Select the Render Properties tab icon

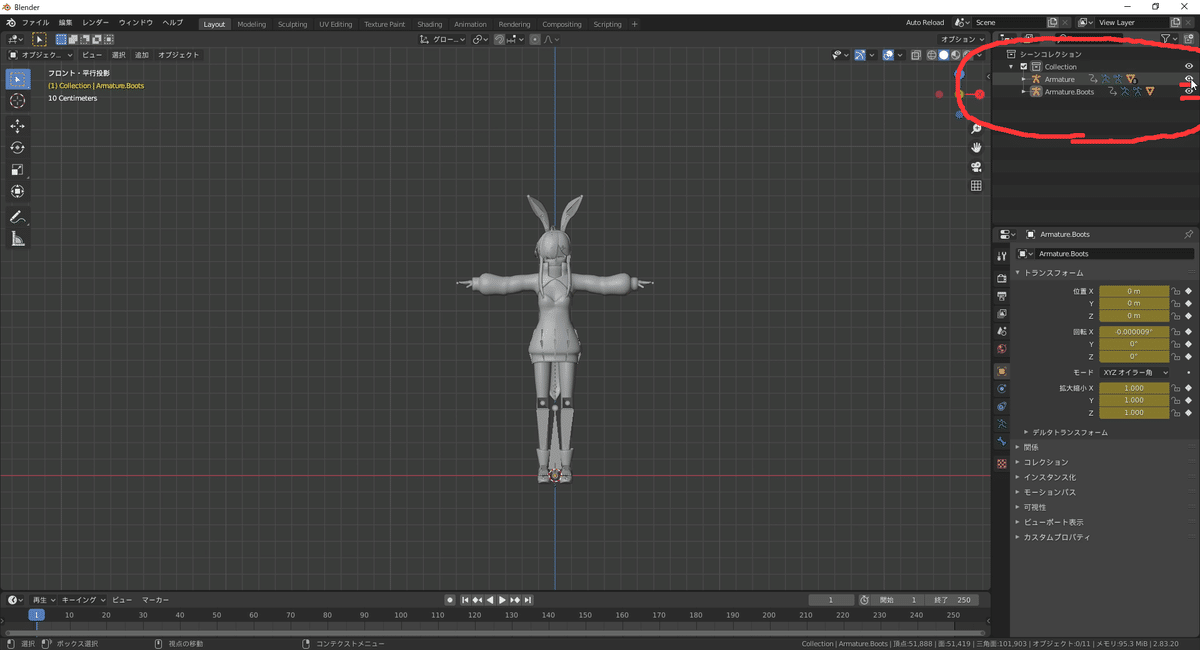(1003, 277)
